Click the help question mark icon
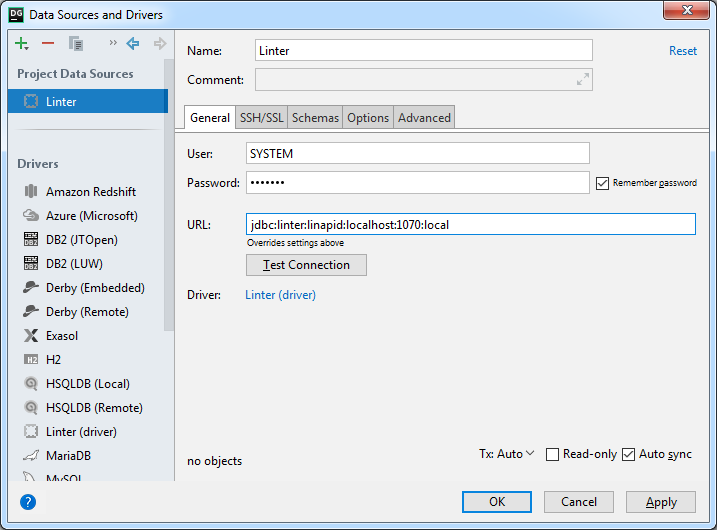The height and width of the screenshot is (530, 717). (x=28, y=502)
